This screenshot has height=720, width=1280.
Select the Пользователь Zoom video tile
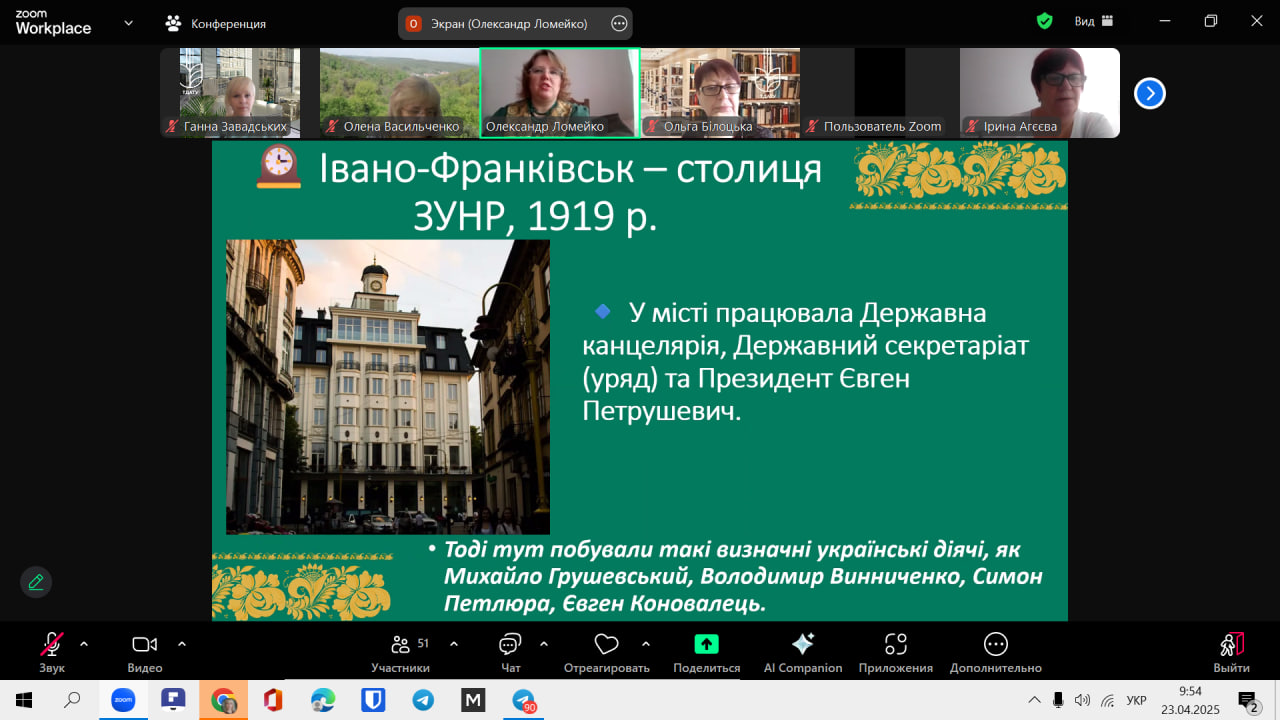[880, 93]
